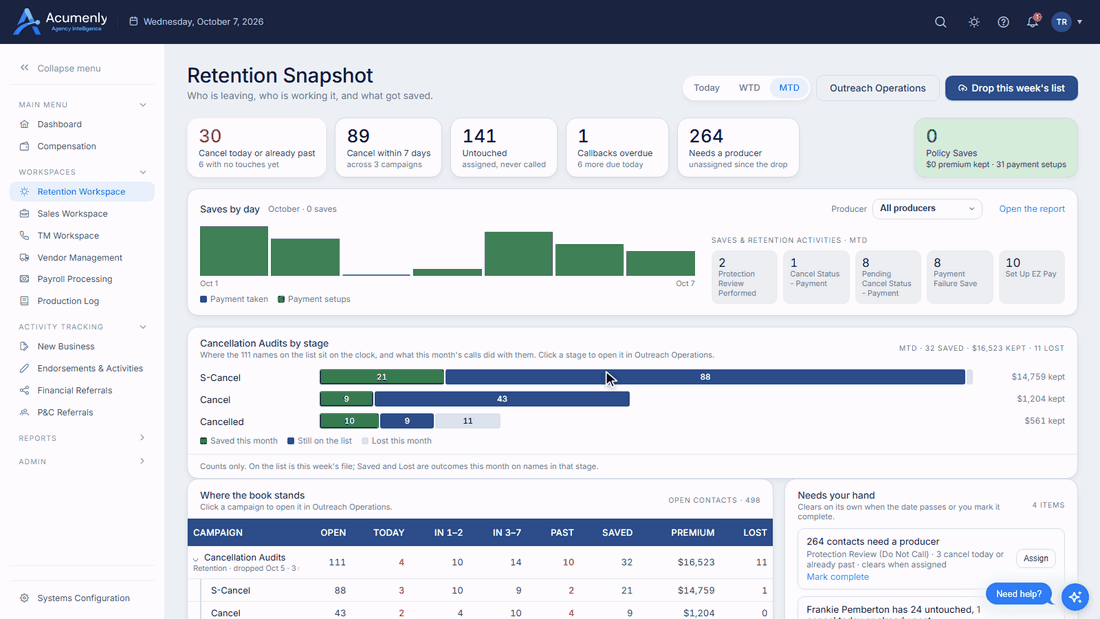1100x619 pixels.
Task: Click the Vendor Management truck icon
Action: point(25,258)
